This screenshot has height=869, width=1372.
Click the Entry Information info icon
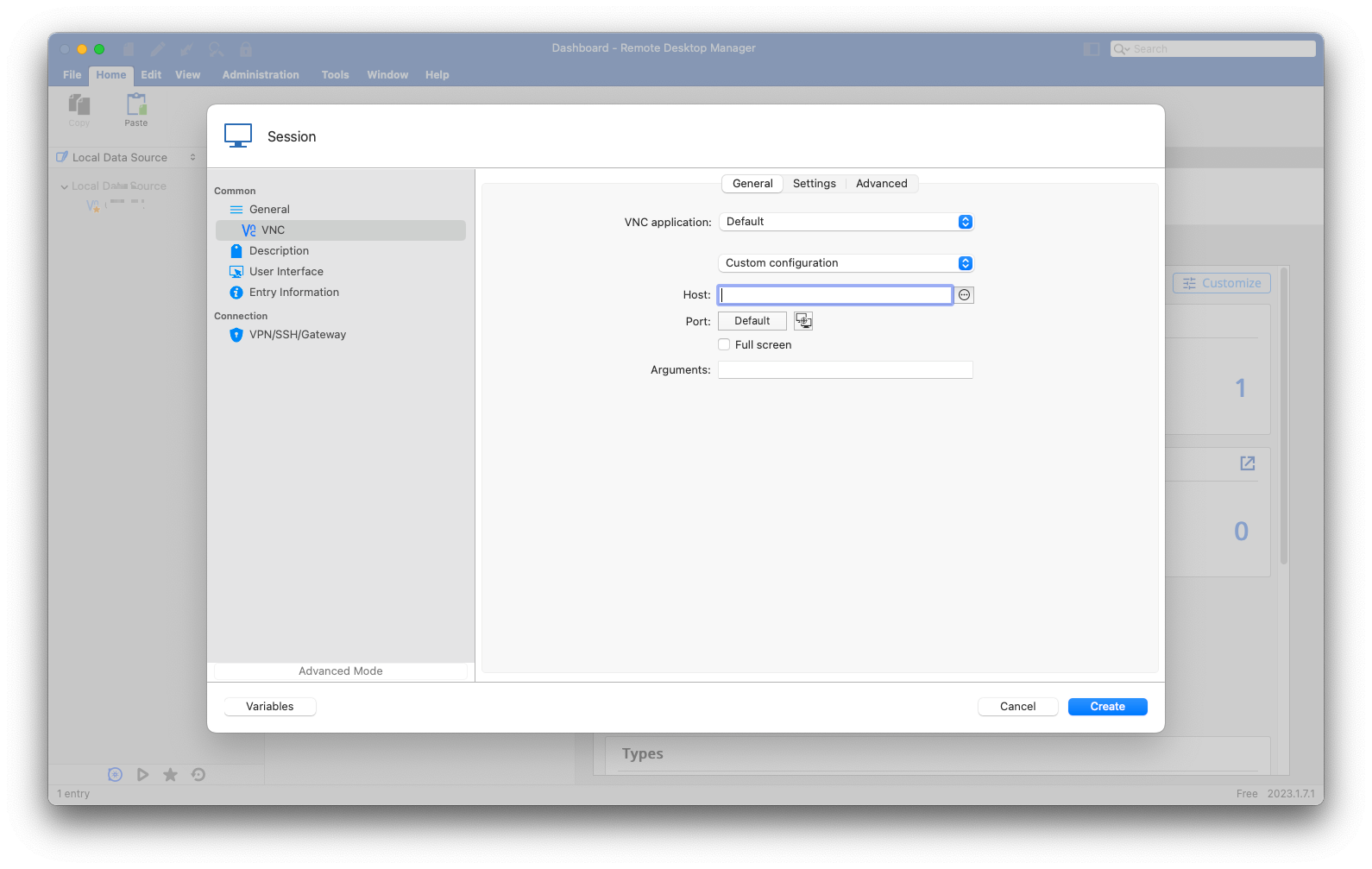click(236, 293)
